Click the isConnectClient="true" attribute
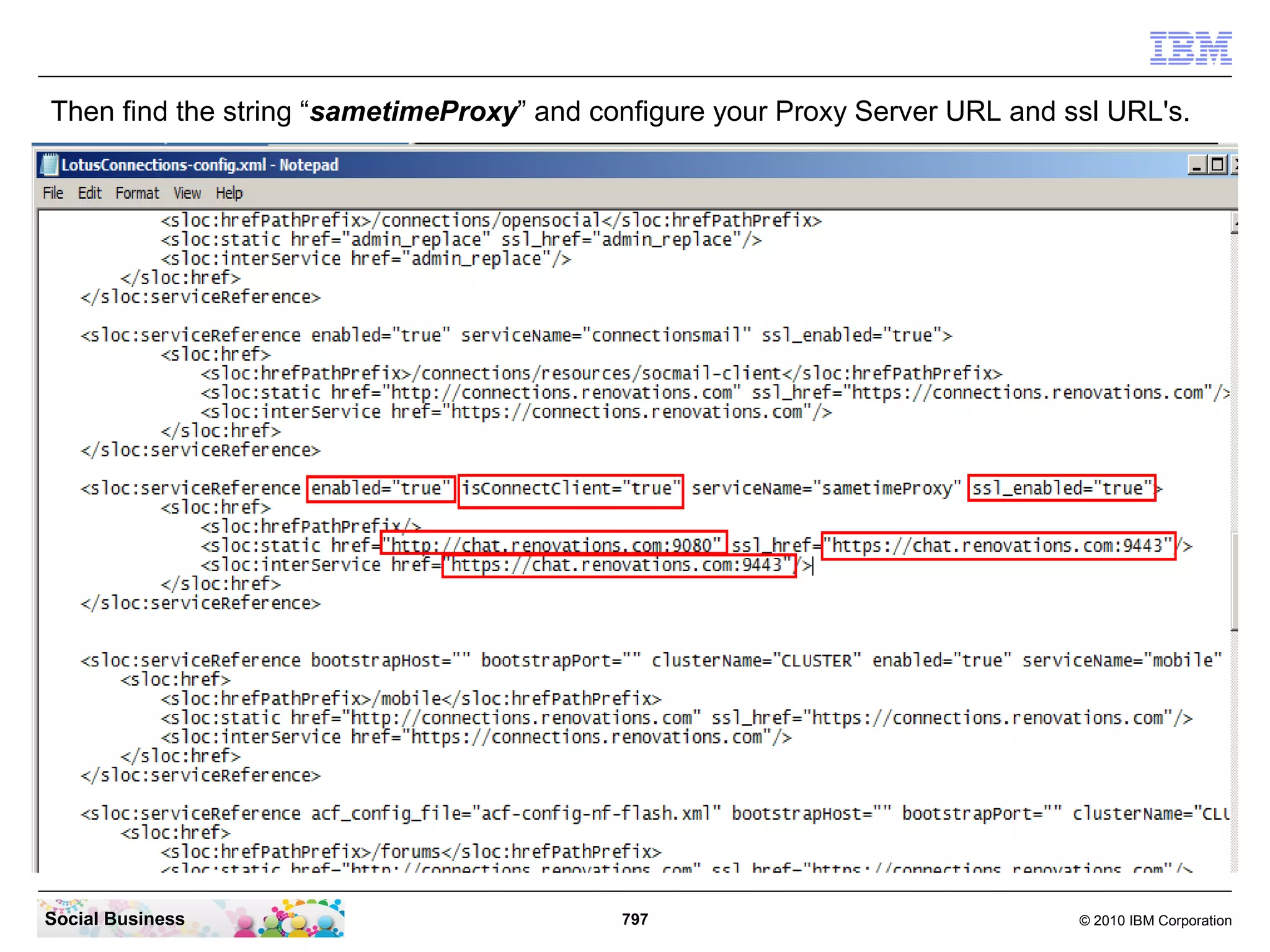The height and width of the screenshot is (952, 1270). tap(571, 488)
